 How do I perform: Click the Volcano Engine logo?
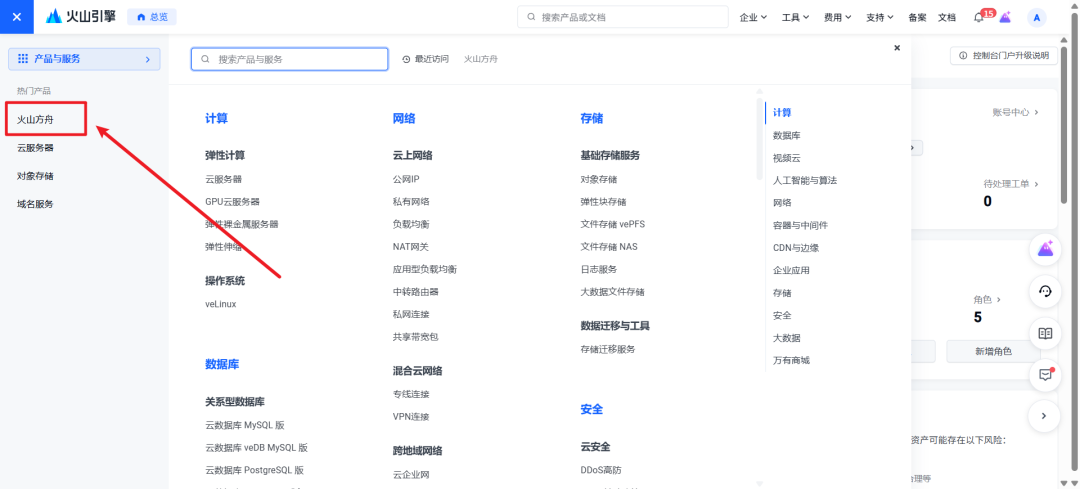tap(81, 17)
